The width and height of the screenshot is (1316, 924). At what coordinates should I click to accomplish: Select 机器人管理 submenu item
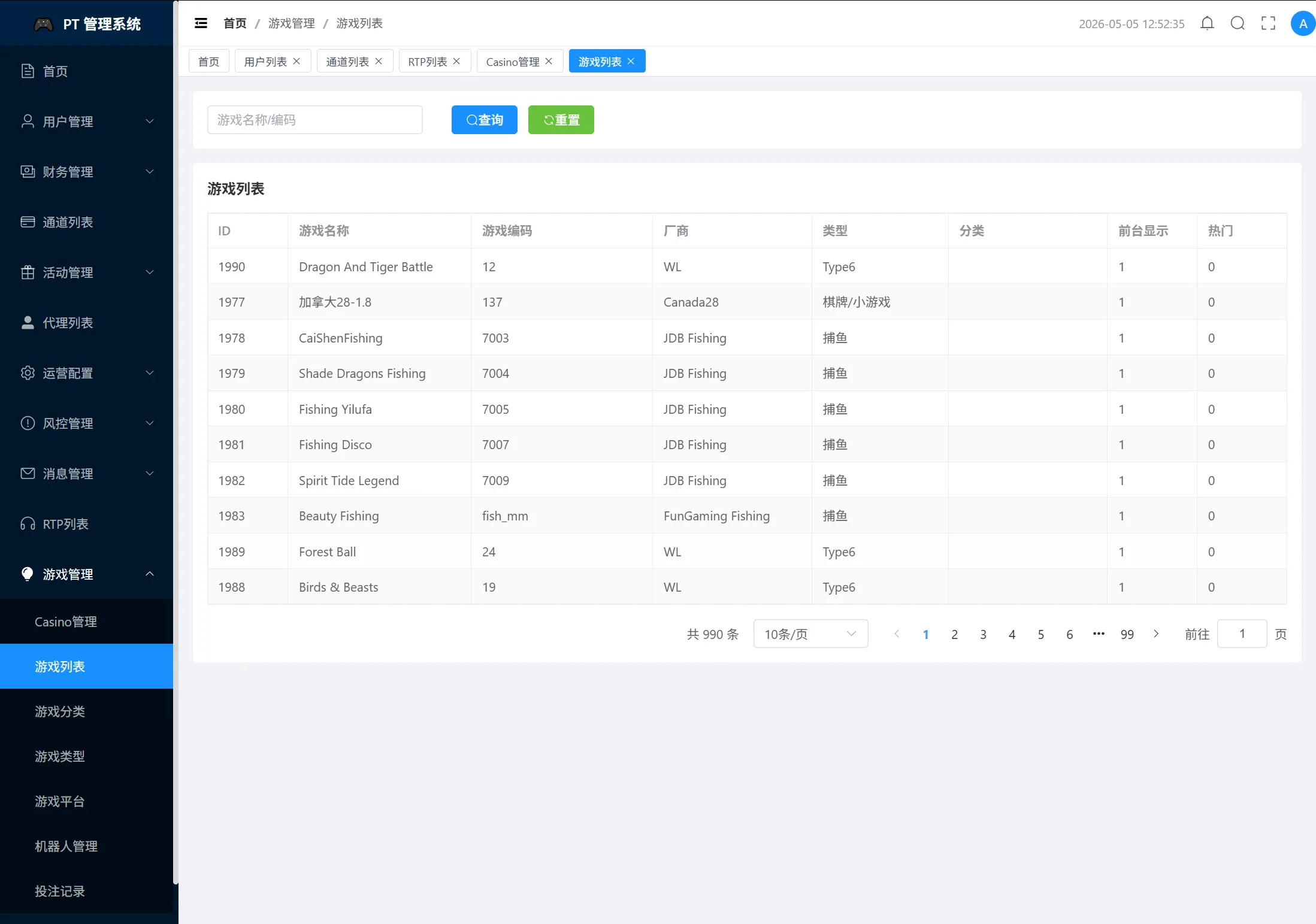click(86, 846)
